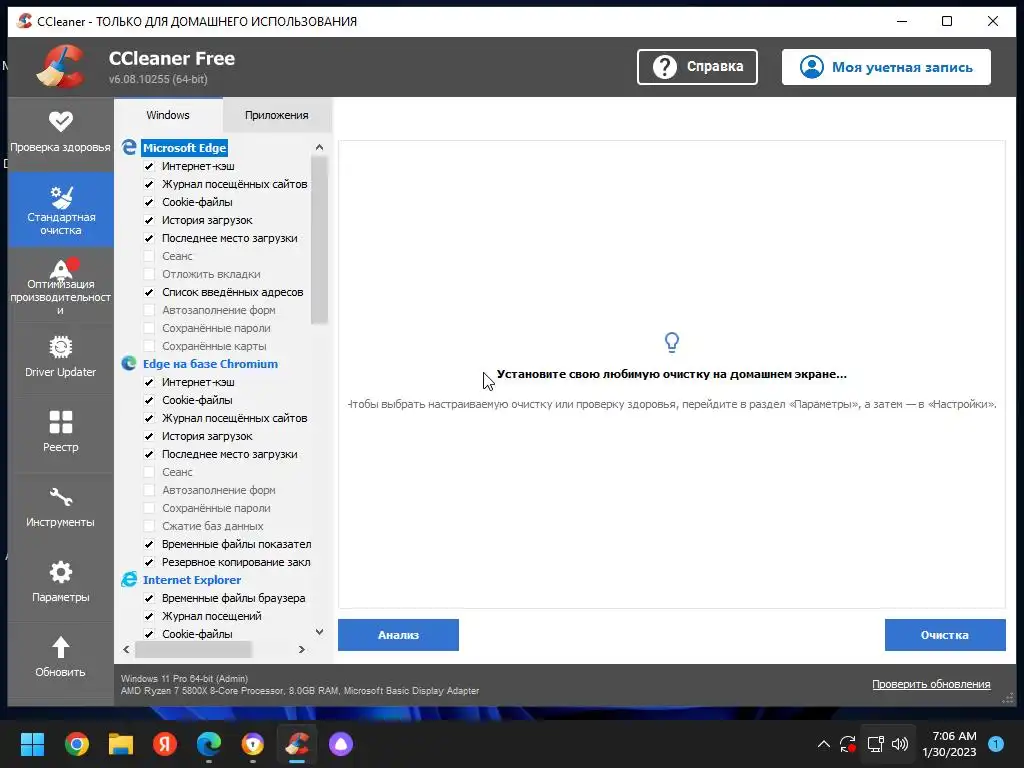Open Driver Updater section

click(60, 357)
